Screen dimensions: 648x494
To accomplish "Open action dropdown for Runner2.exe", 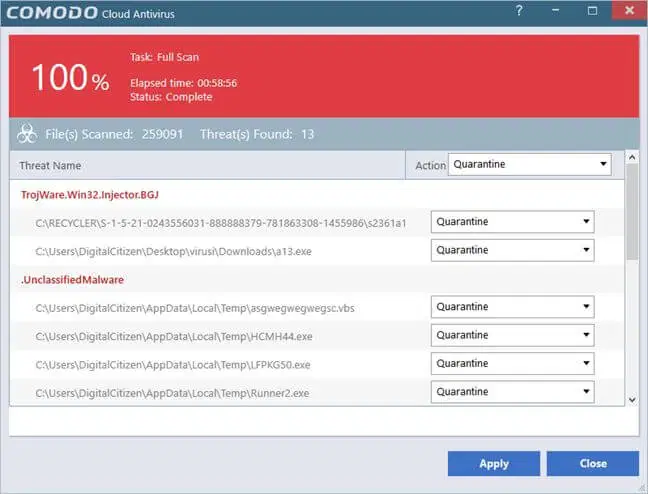I will pyautogui.click(x=512, y=392).
